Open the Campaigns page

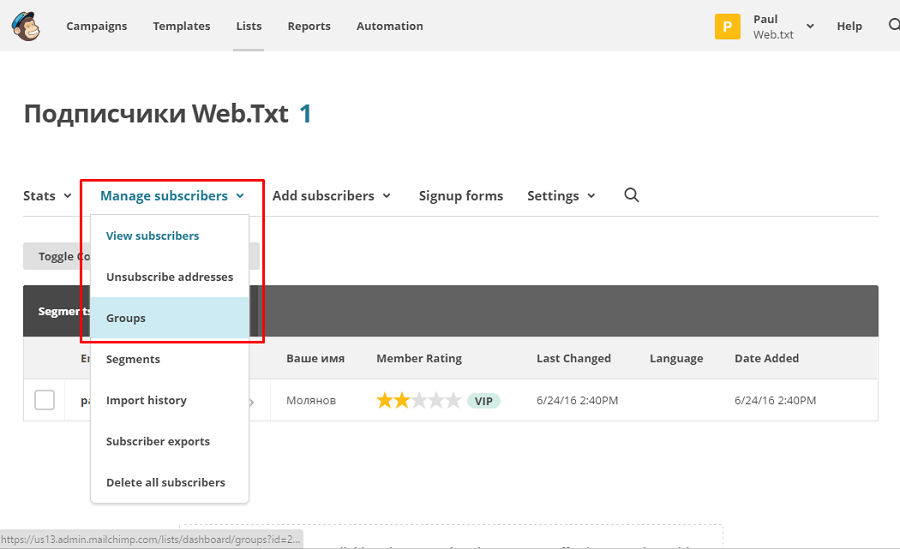coord(96,26)
